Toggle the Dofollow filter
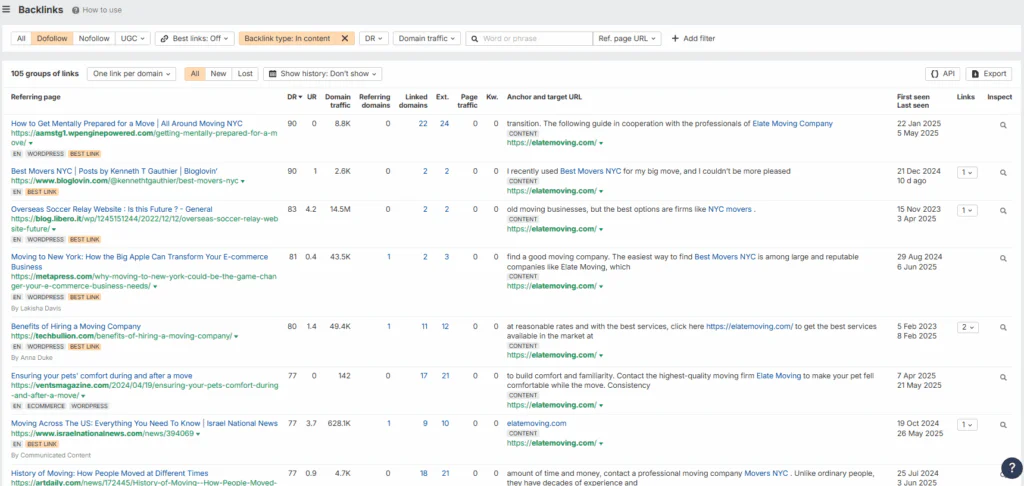This screenshot has width=1024, height=486. point(52,39)
